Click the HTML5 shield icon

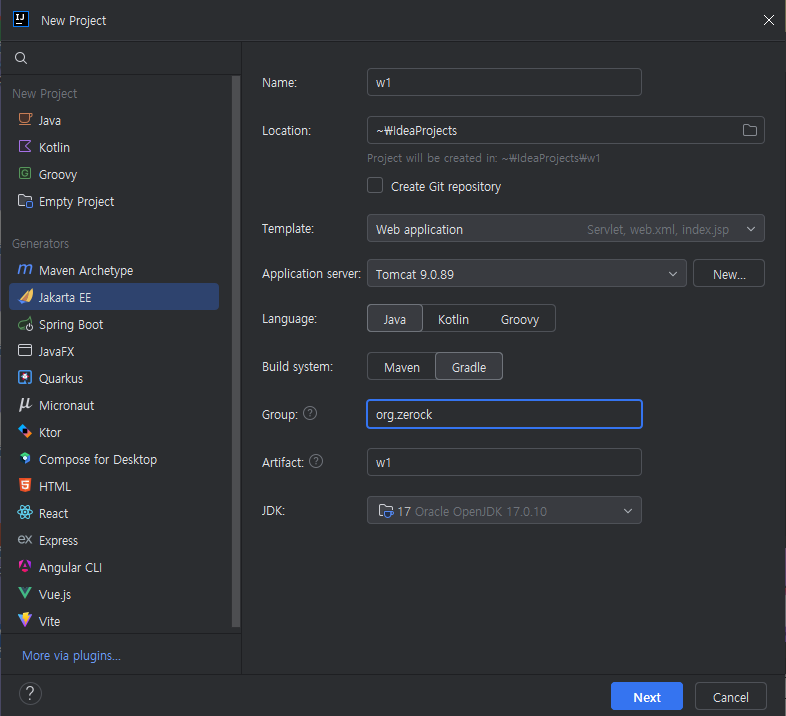pyautogui.click(x=25, y=485)
